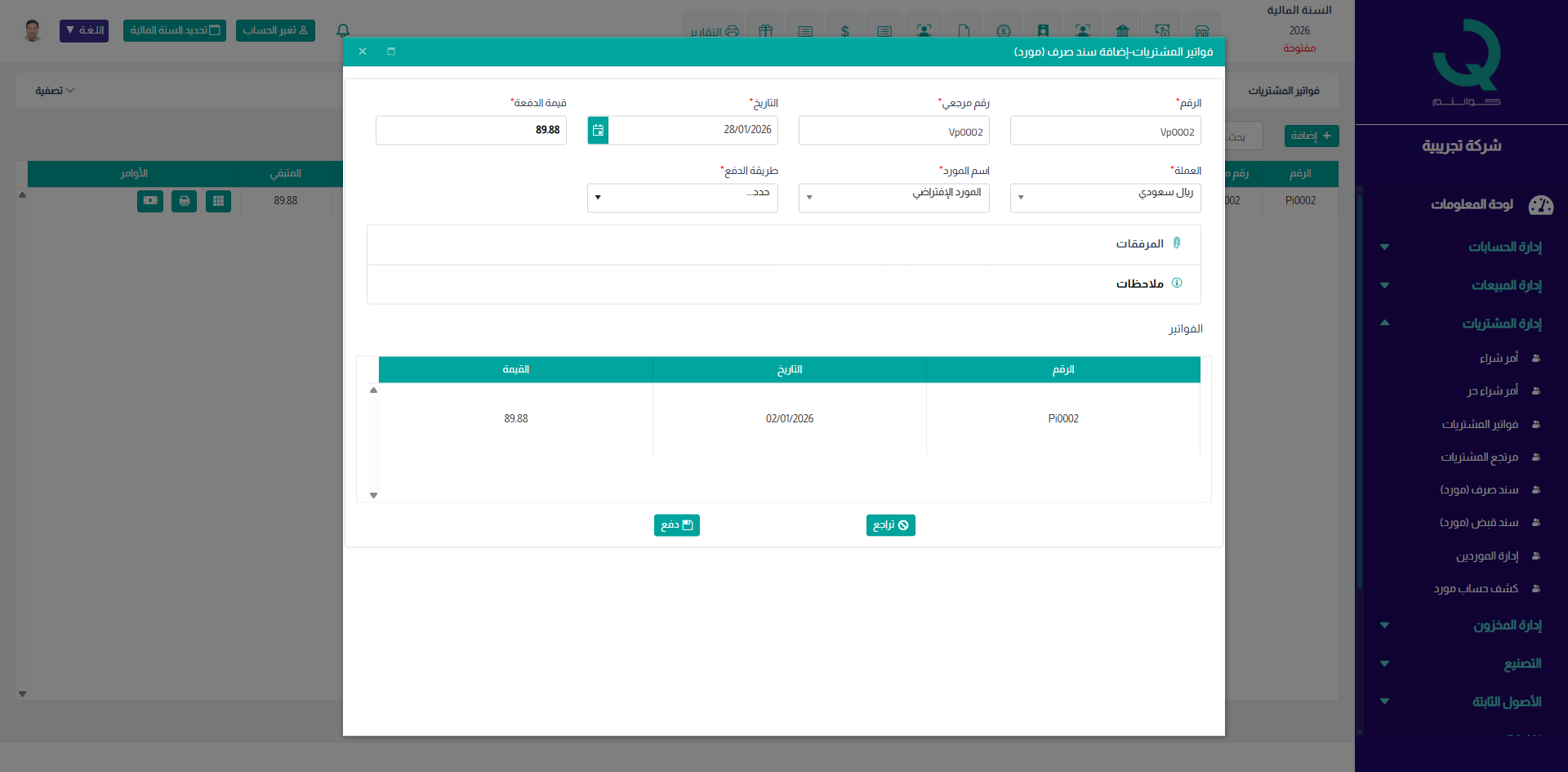Image resolution: width=1568 pixels, height=772 pixels.
Task: Open سند صرف (مورد) in the sidebar
Action: 1479,490
